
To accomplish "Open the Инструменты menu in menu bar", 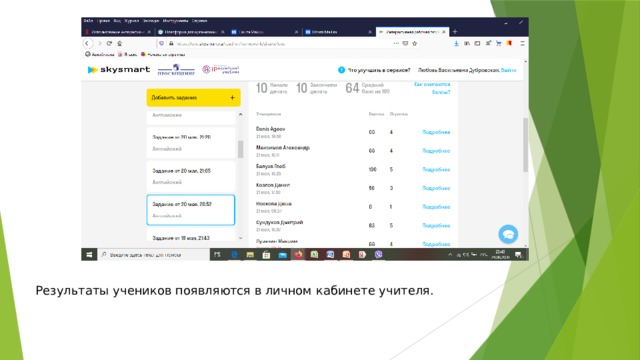I will pyautogui.click(x=176, y=20).
